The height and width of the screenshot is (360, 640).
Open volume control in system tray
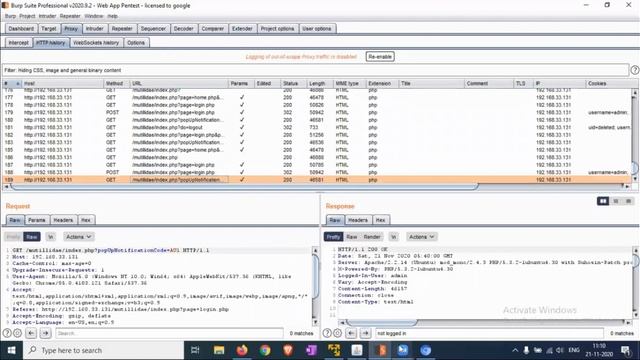pyautogui.click(x=560, y=350)
